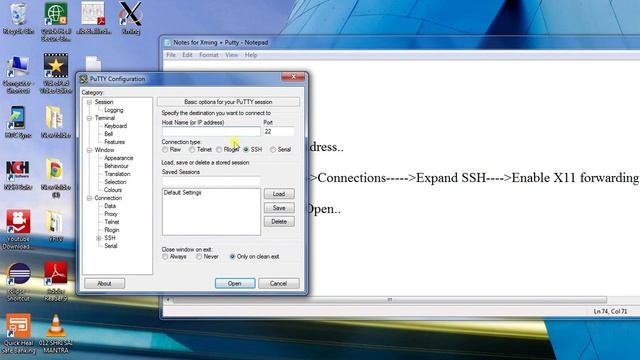The width and height of the screenshot is (640, 360).
Task: Select Data under Connection
Action: (x=110, y=206)
